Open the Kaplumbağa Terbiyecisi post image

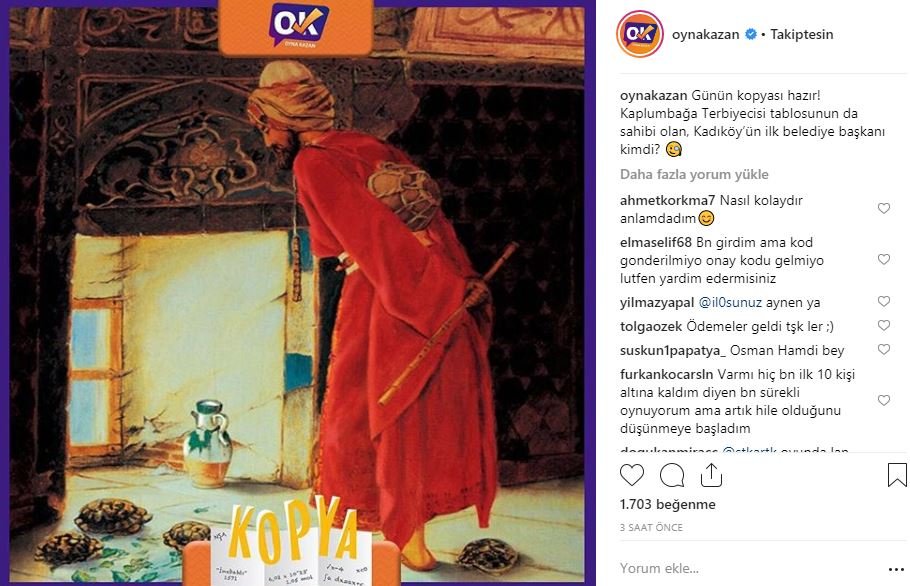click(297, 293)
